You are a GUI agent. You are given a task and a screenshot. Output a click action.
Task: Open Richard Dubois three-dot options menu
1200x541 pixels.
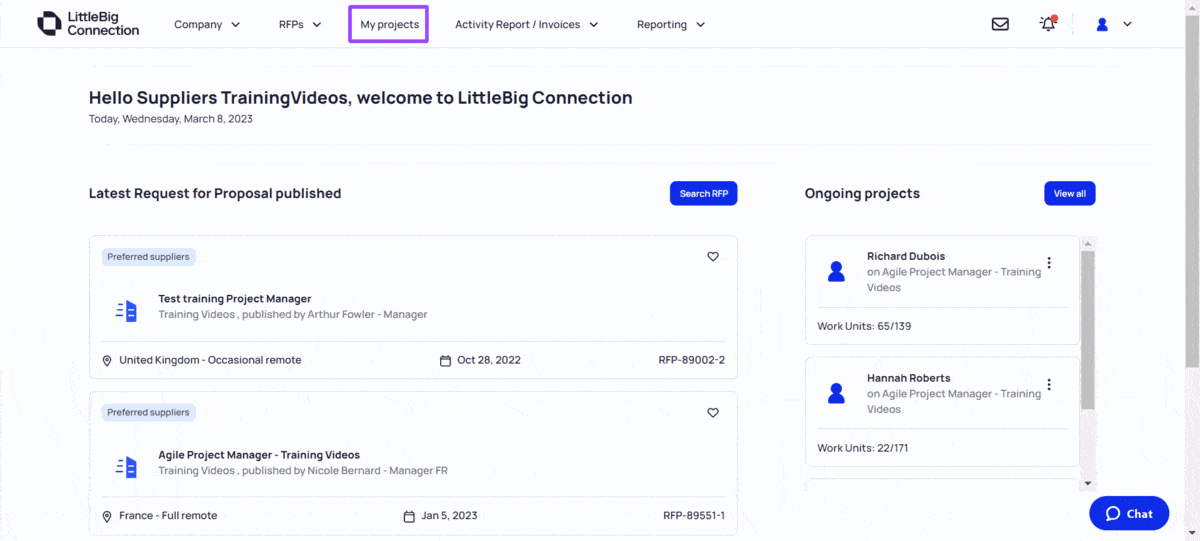(x=1049, y=263)
